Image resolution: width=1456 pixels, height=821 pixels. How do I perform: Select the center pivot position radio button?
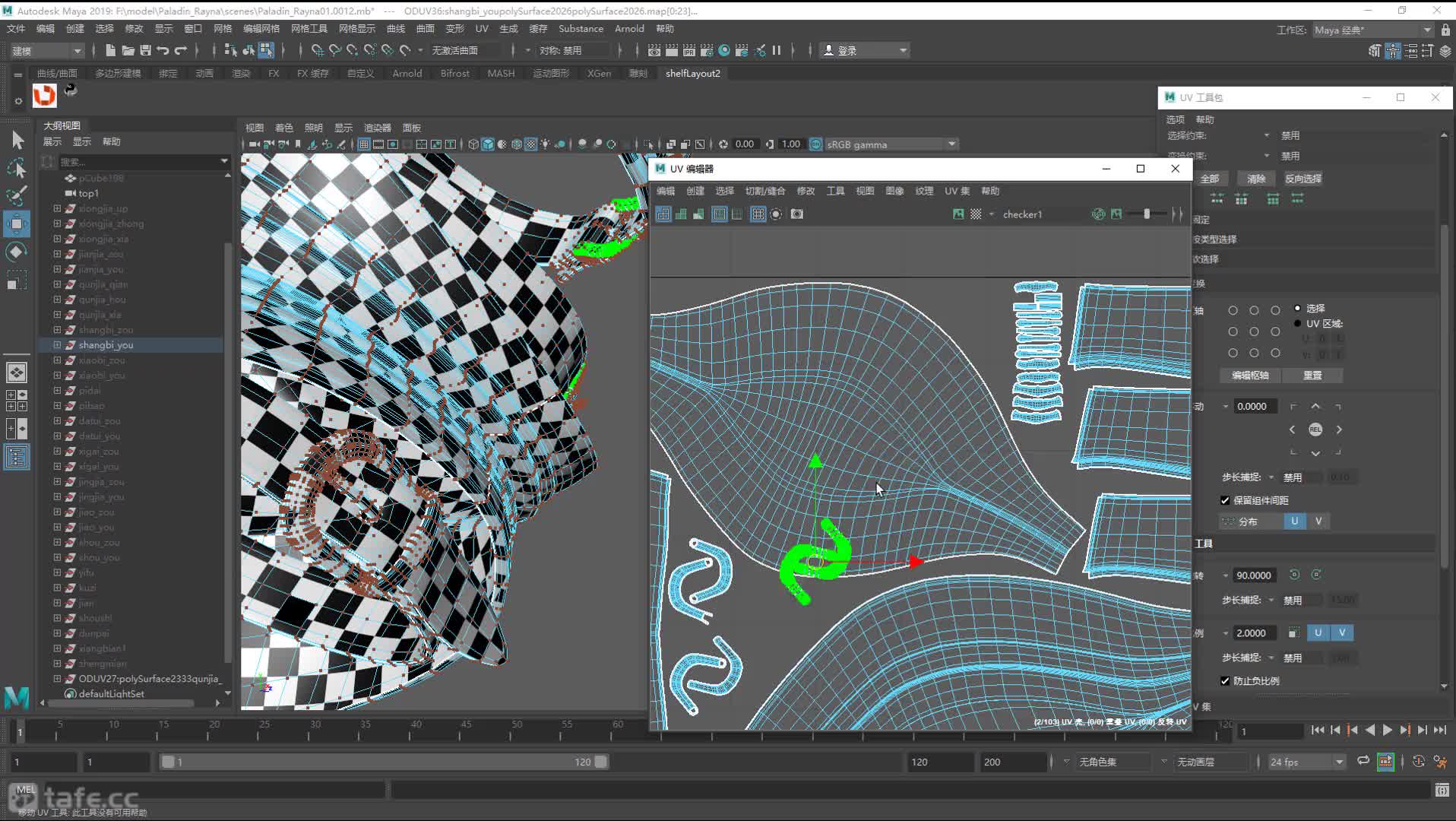pos(1254,331)
